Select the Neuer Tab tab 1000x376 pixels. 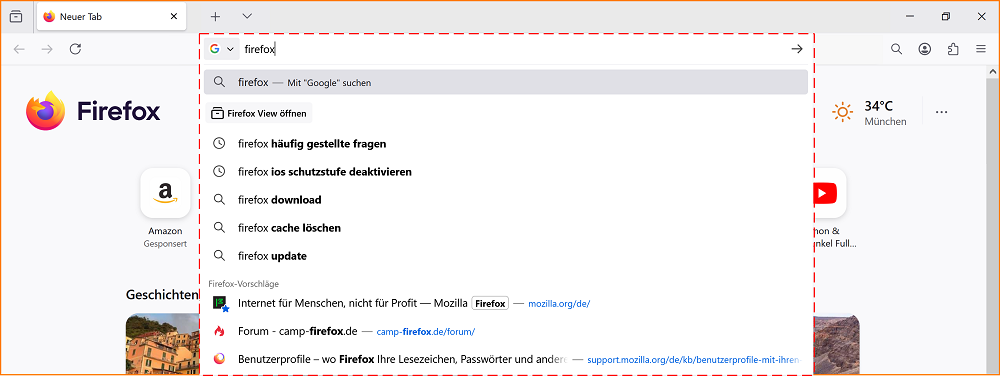pyautogui.click(x=112, y=17)
